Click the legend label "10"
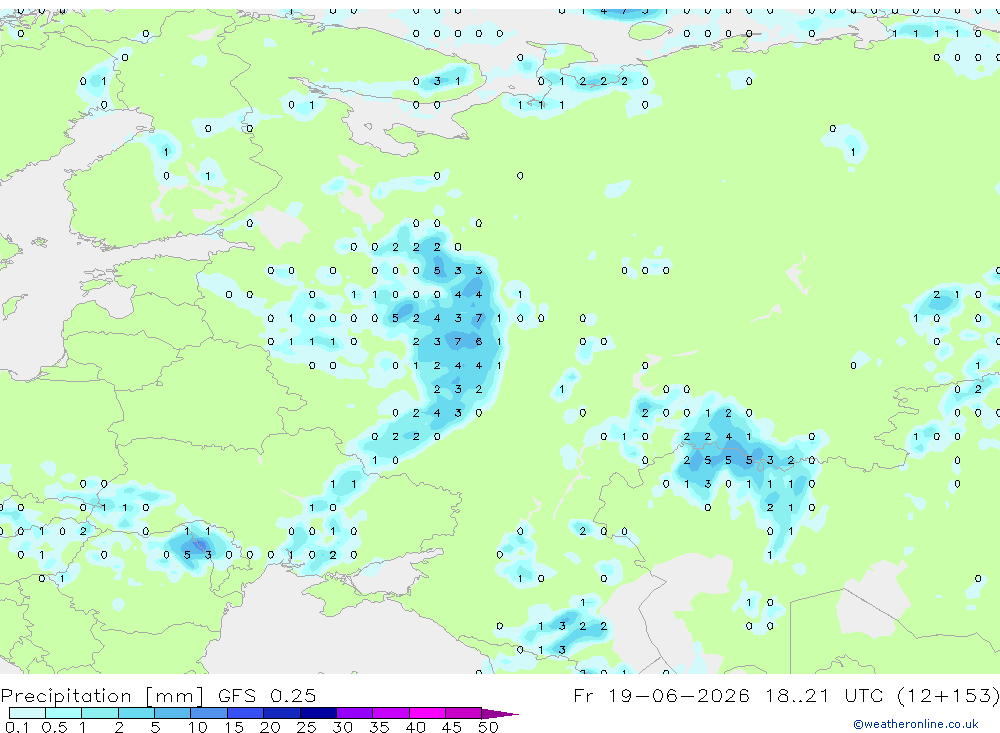Image resolution: width=1000 pixels, height=733 pixels. [198, 727]
